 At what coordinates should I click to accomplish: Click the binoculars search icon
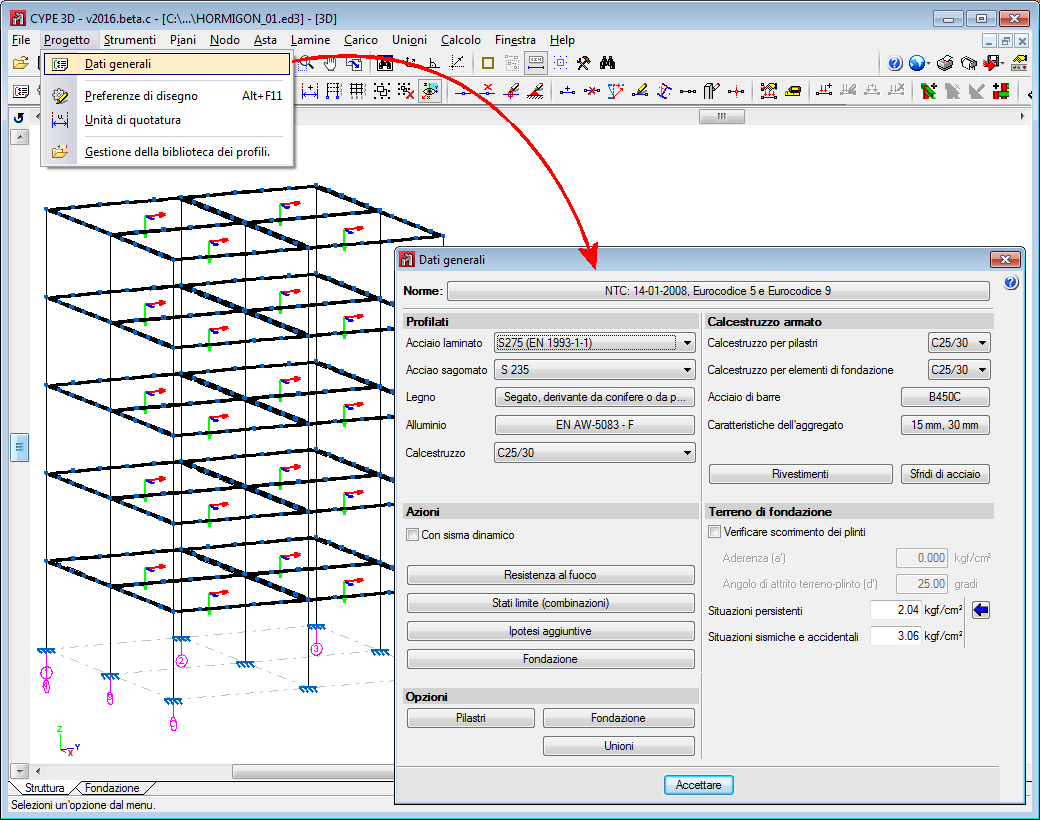608,63
